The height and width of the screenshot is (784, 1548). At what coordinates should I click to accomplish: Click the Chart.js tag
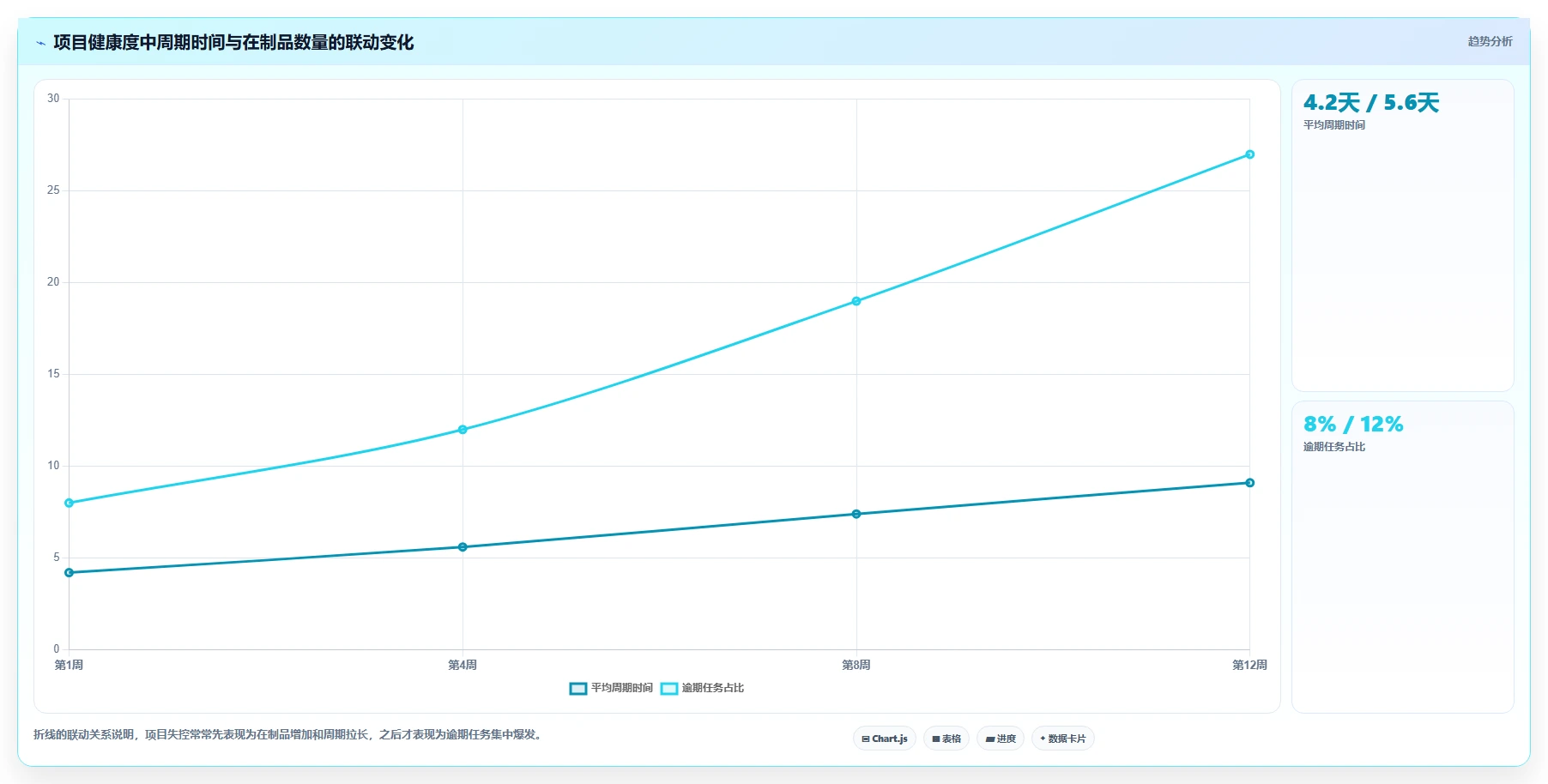(885, 739)
